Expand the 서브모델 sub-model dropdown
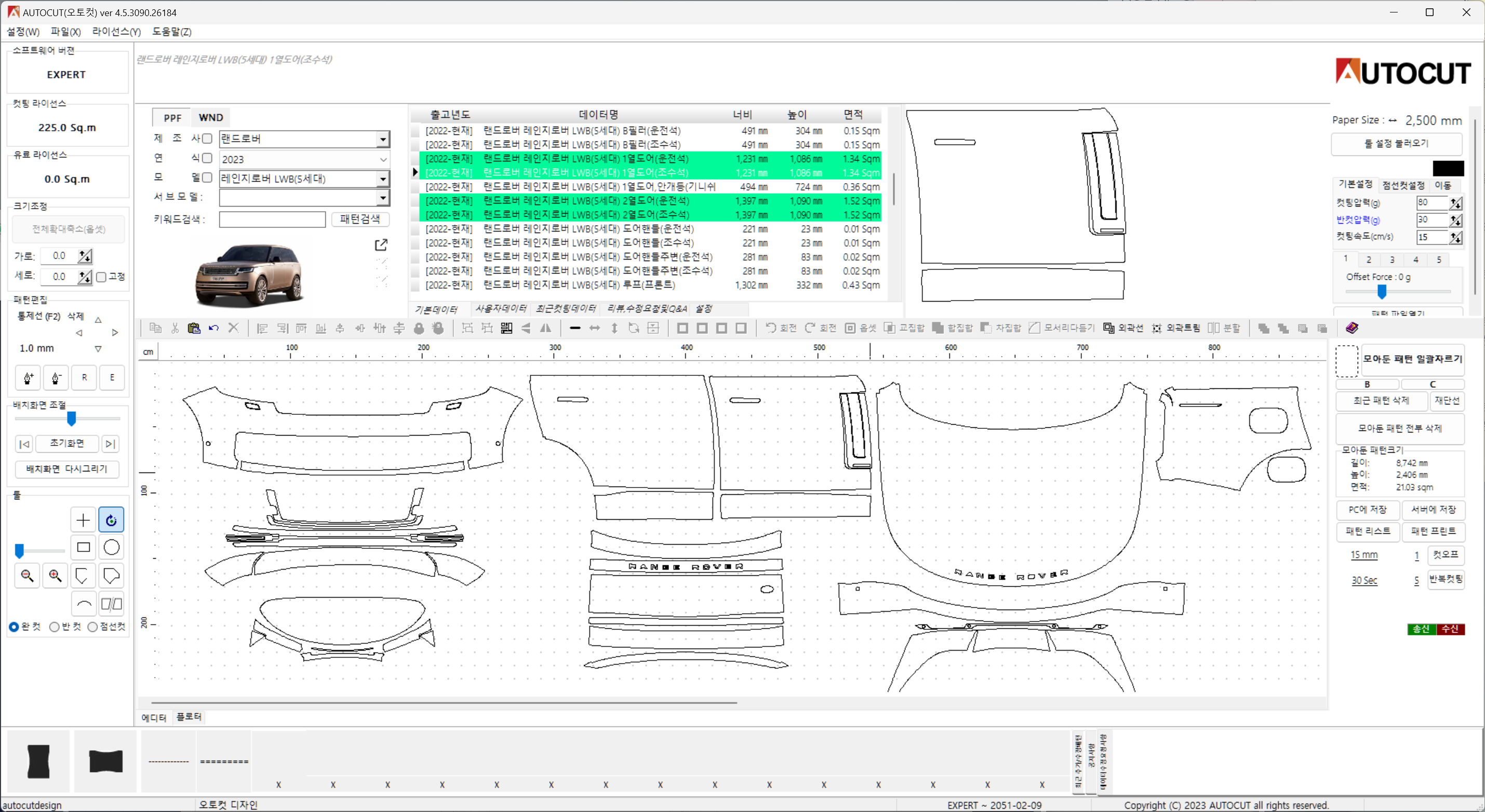This screenshot has height=812, width=1485. click(383, 197)
